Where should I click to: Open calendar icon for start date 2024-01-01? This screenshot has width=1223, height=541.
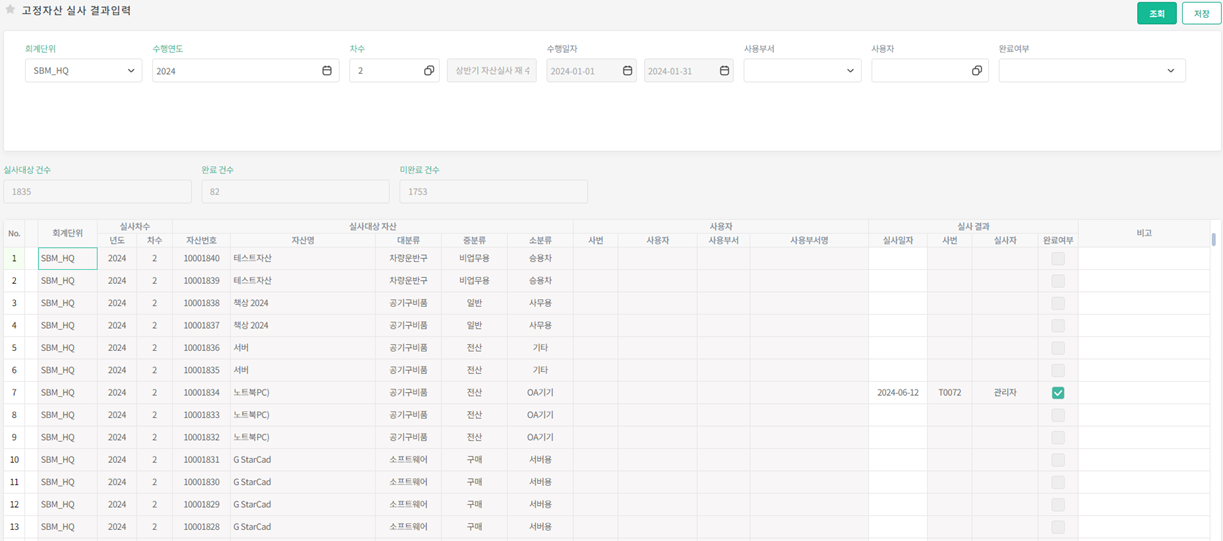click(627, 71)
